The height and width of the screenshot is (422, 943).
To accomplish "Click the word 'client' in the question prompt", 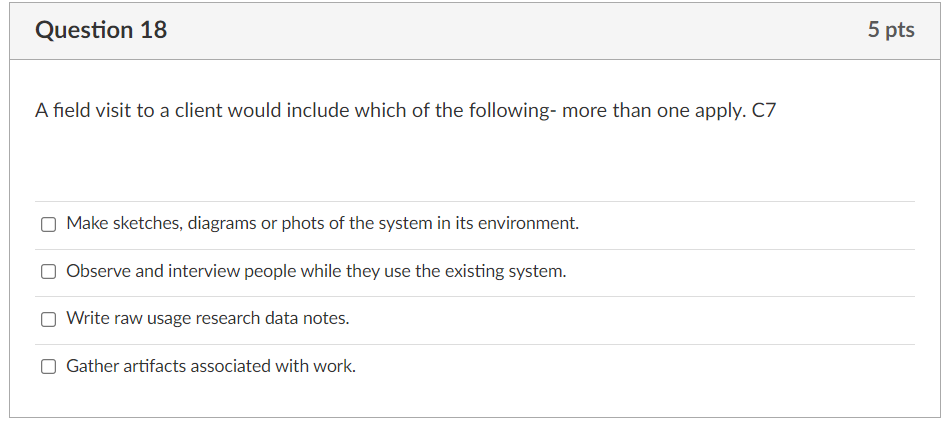I will pos(199,111).
